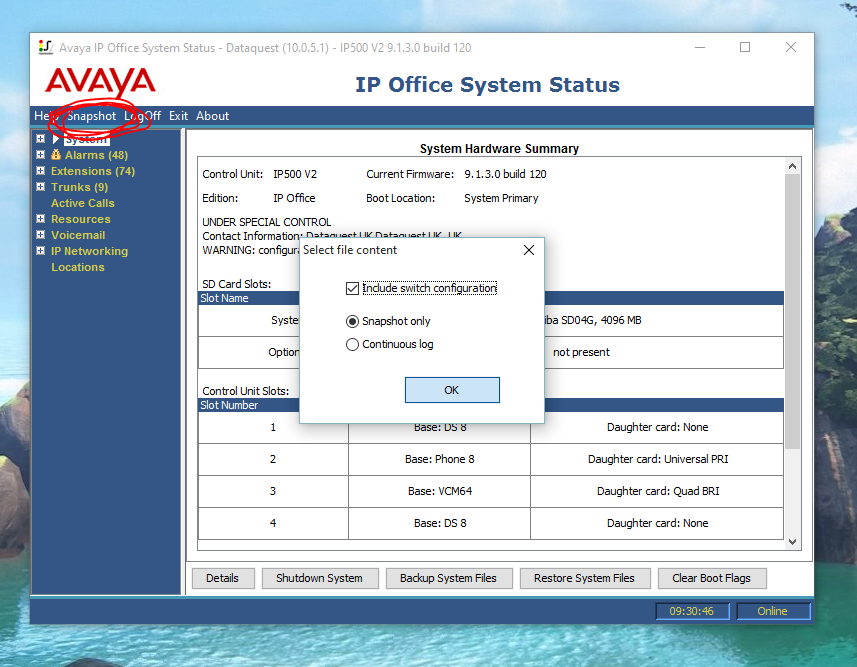This screenshot has width=857, height=667.
Task: Open the Snapshot menu
Action: (91, 116)
